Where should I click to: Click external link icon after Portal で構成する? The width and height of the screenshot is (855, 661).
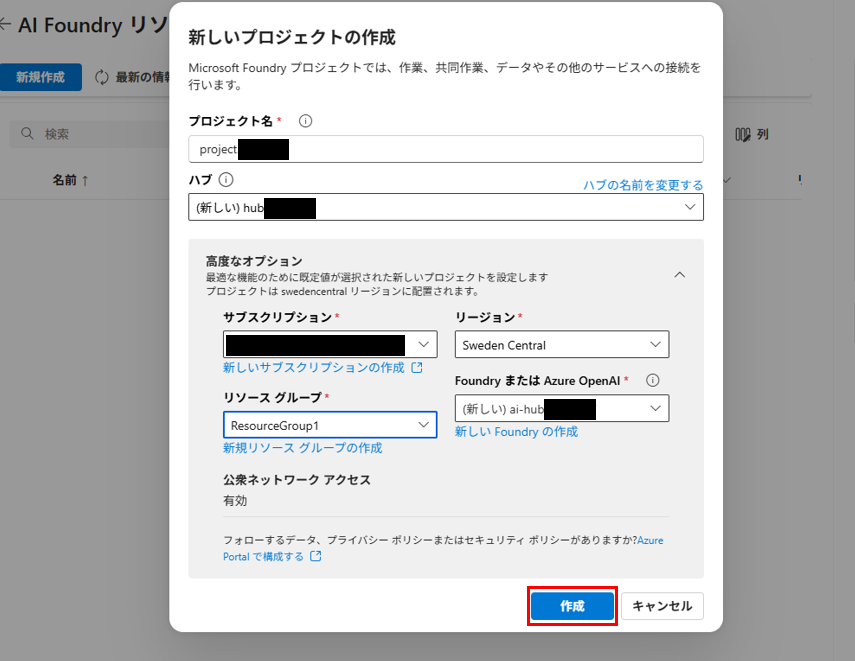(x=316, y=556)
